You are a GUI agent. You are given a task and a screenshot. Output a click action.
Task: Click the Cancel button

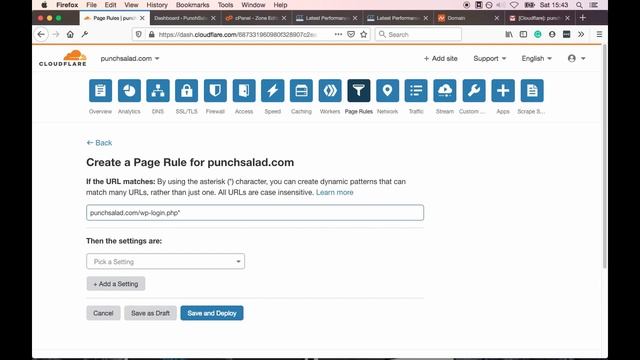coord(103,313)
